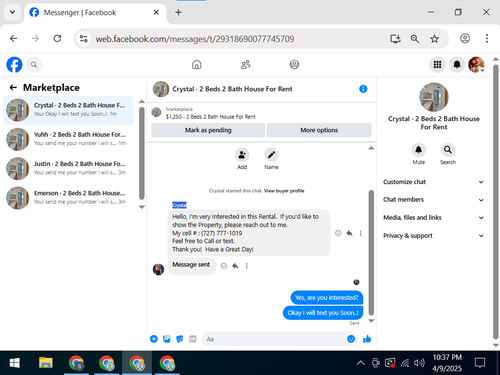Reply to Crystal's rental inquiry message
This screenshot has width=500, height=375.
349,233
